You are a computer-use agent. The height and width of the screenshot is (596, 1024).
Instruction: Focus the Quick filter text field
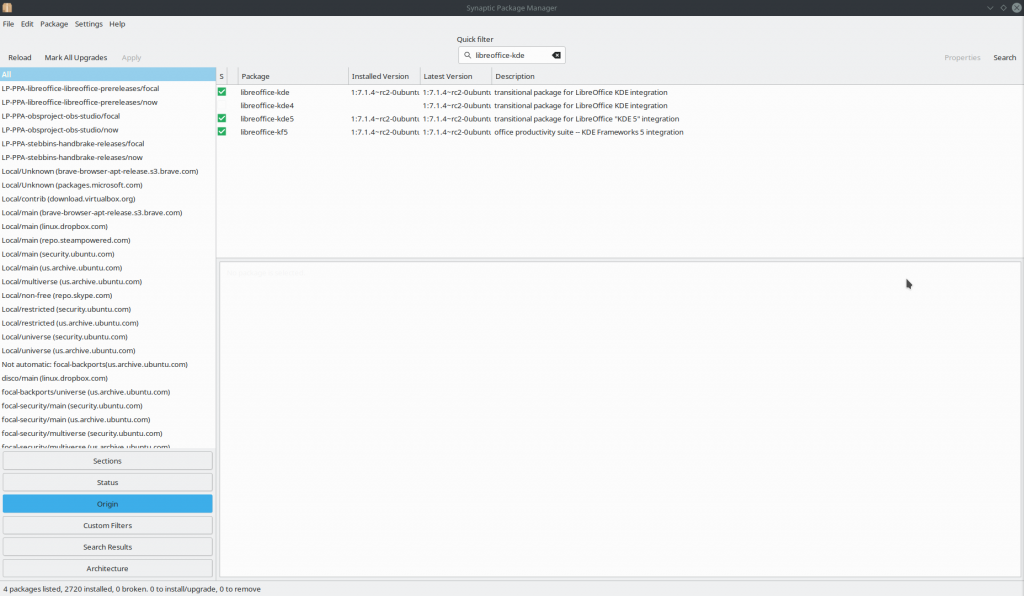tap(511, 55)
